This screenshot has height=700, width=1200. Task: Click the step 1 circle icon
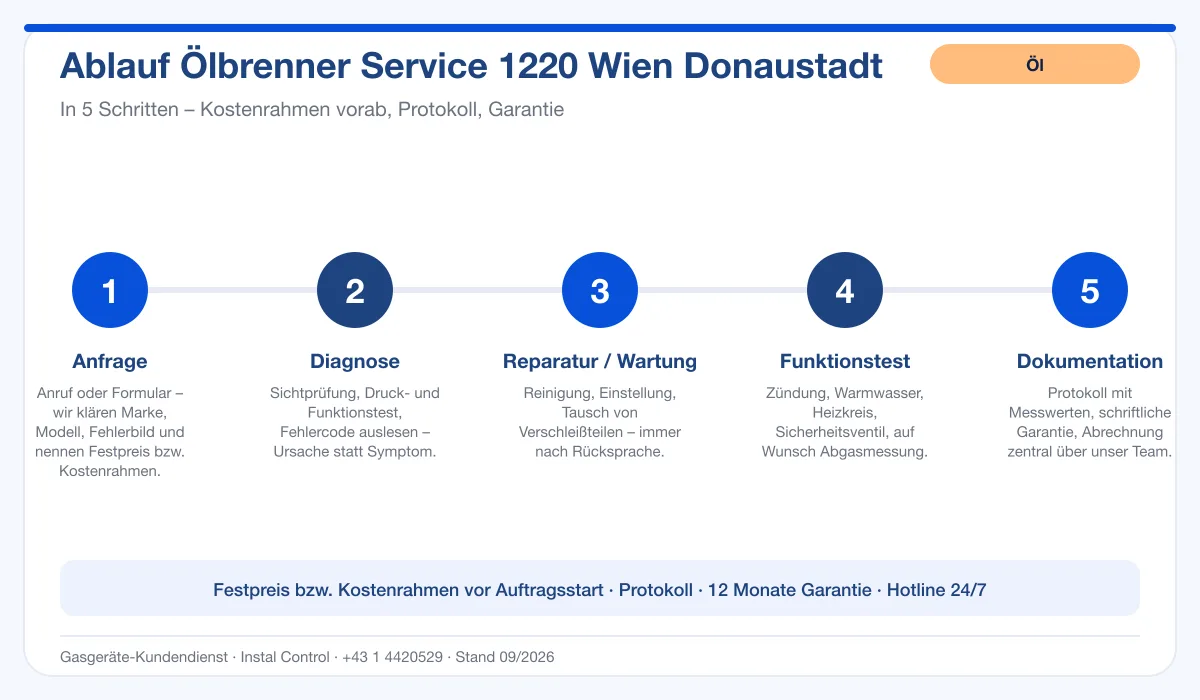tap(110, 290)
